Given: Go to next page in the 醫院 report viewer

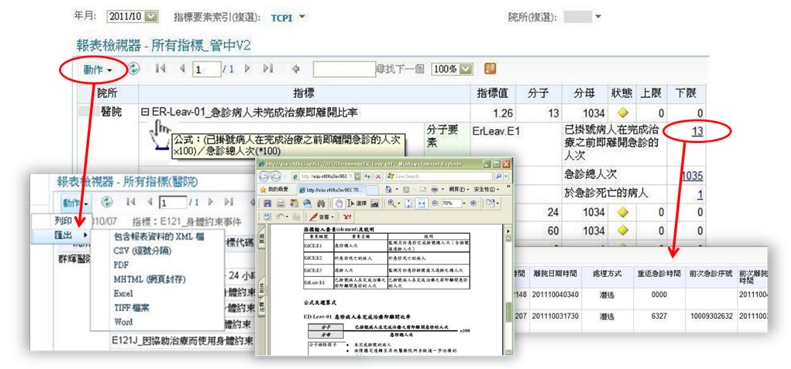Looking at the screenshot, I should [210, 202].
